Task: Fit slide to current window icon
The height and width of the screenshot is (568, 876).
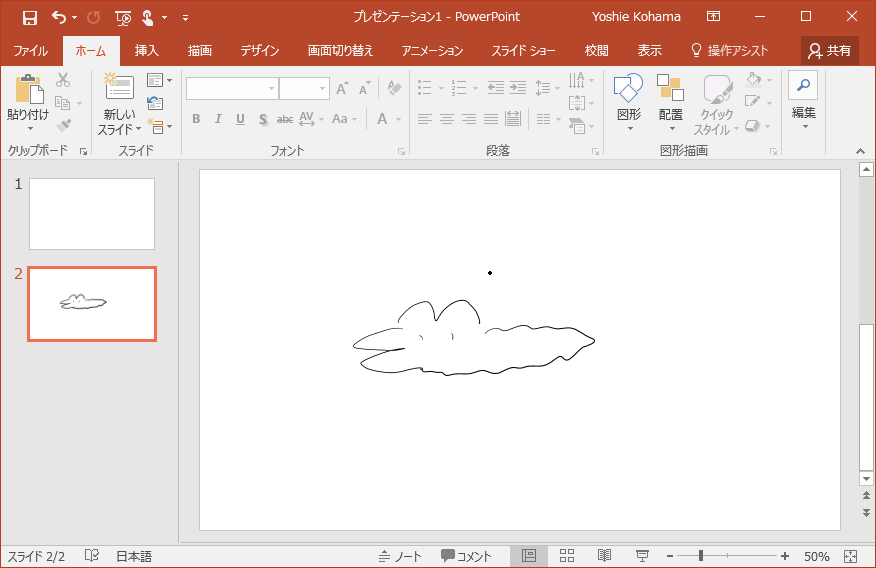Action: 850,556
